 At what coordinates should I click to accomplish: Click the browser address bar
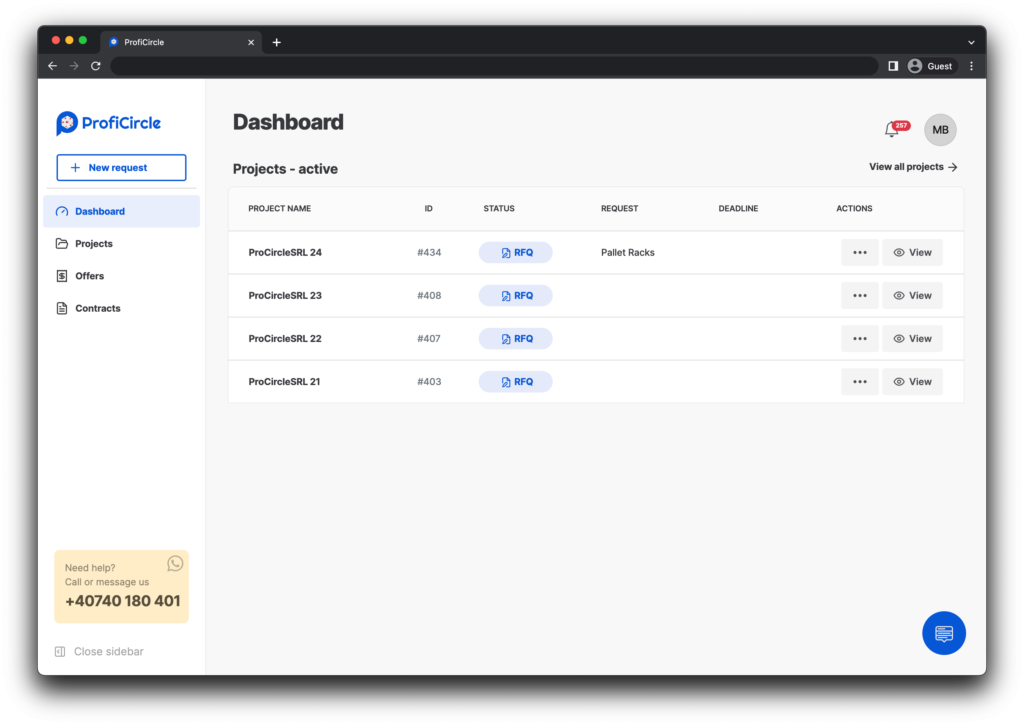point(494,66)
